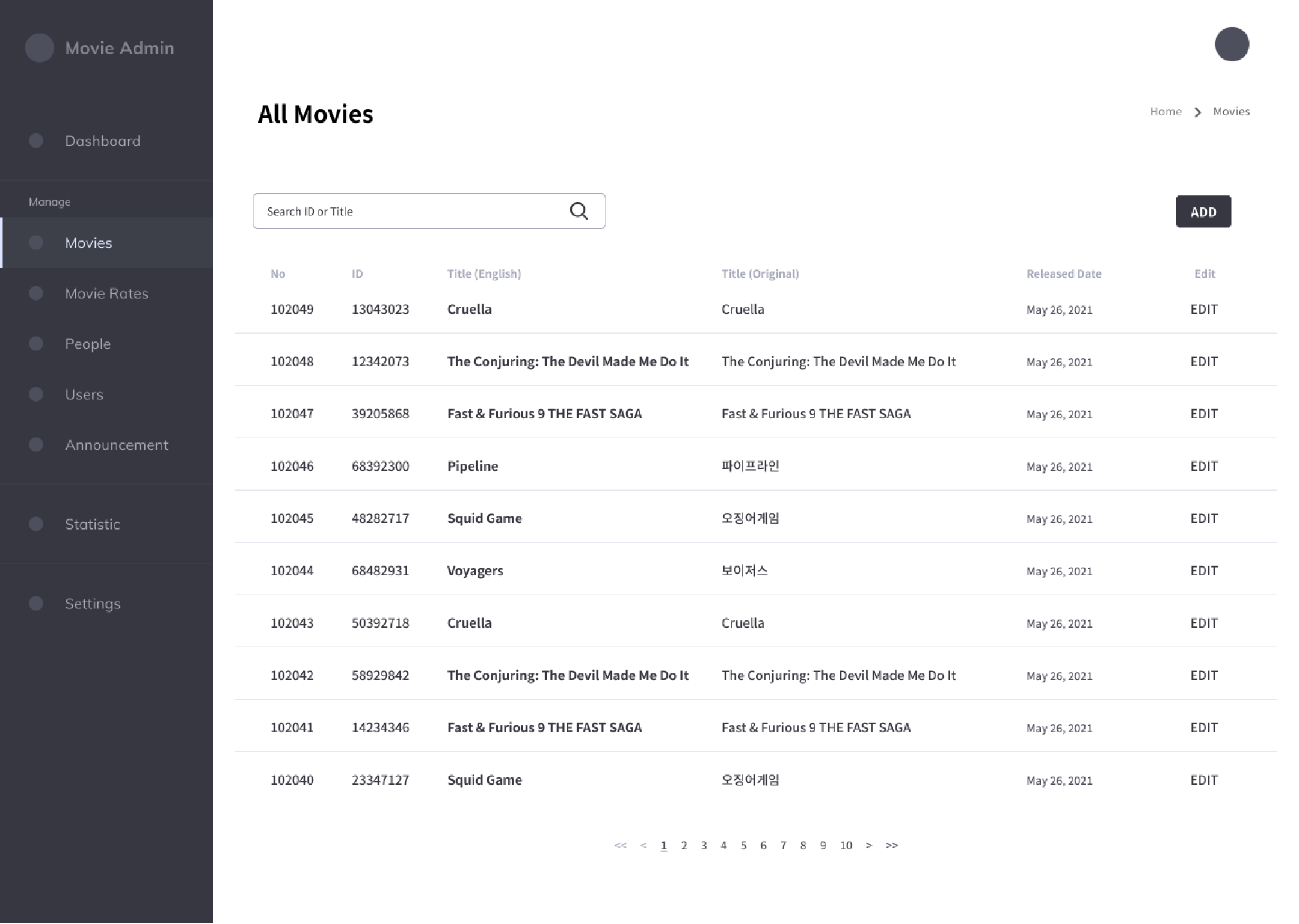This screenshot has height=924, width=1299.
Task: Click the Settings sidebar icon dot
Action: (x=36, y=603)
